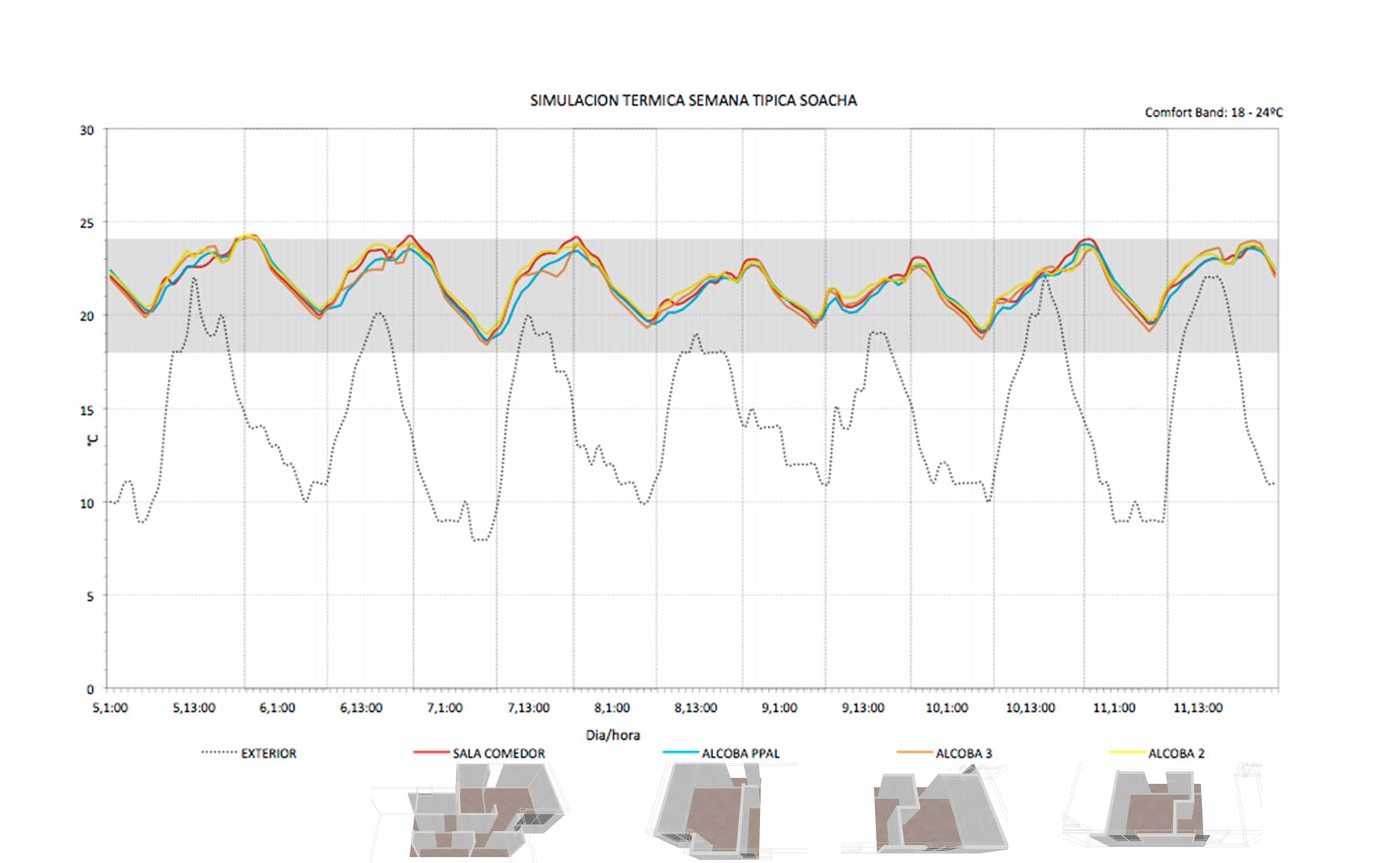This screenshot has height=863, width=1400.
Task: Click the 5,1:00 x-axis tick label
Action: click(110, 708)
